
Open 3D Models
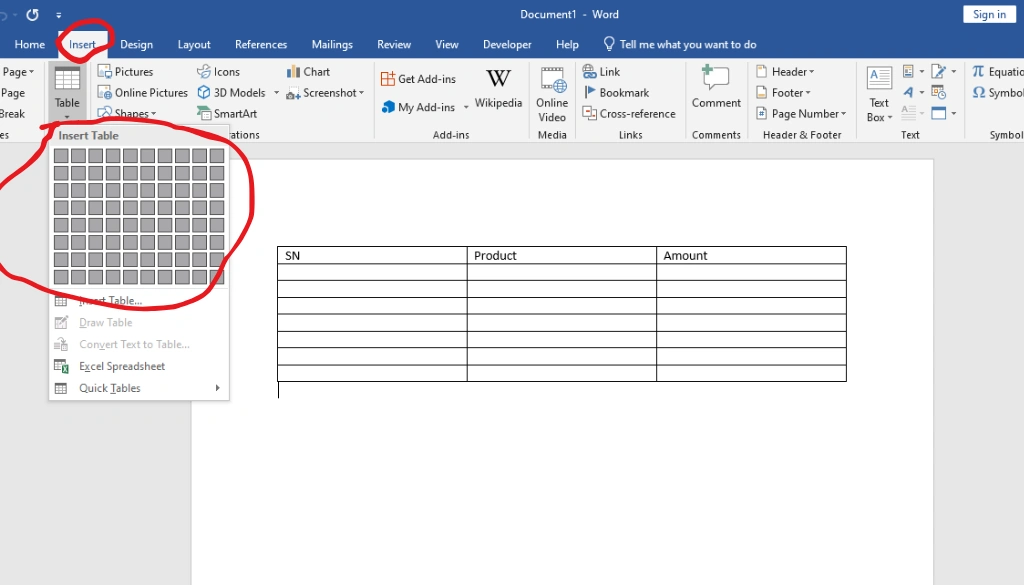[232, 93]
